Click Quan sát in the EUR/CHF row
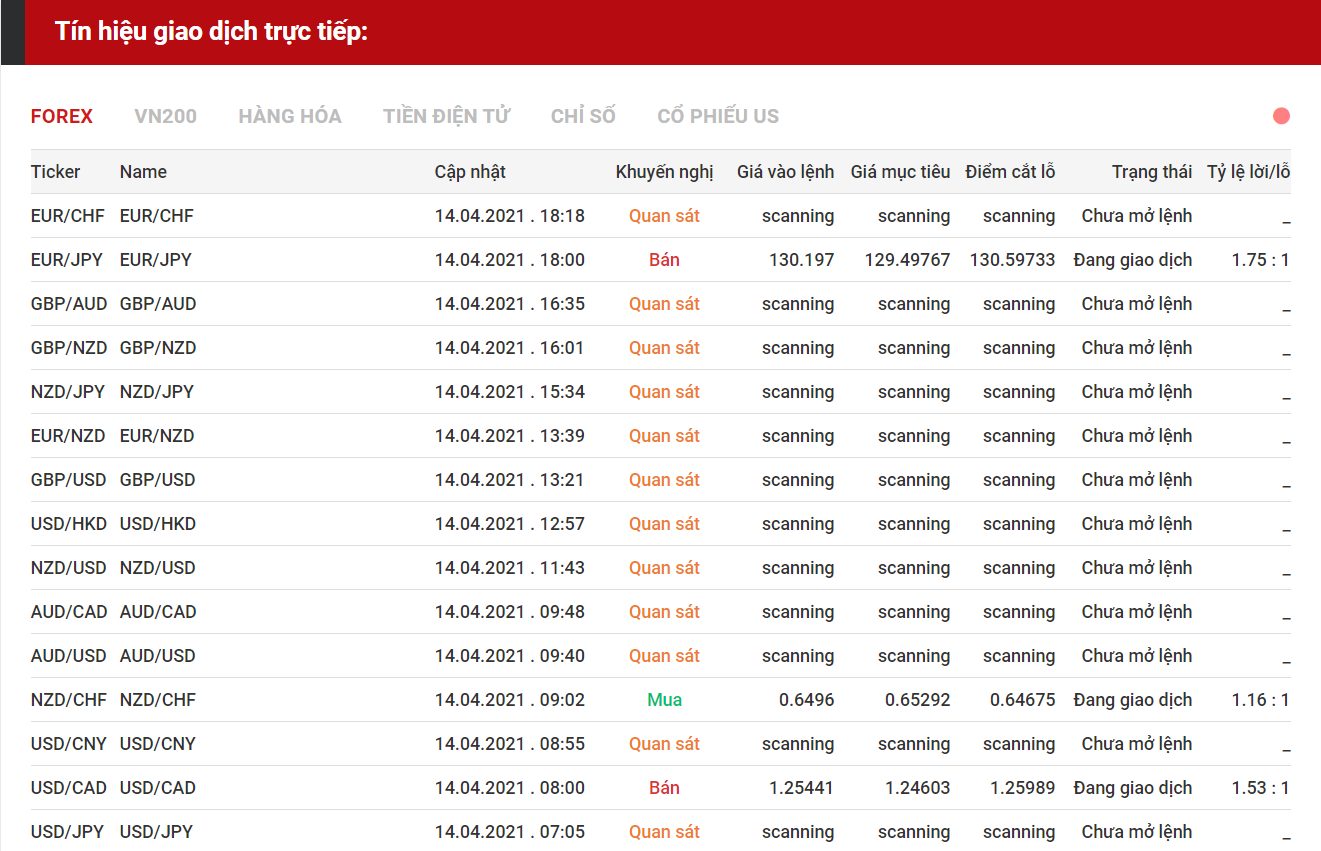Viewport: 1321px width, 851px height. click(x=664, y=216)
